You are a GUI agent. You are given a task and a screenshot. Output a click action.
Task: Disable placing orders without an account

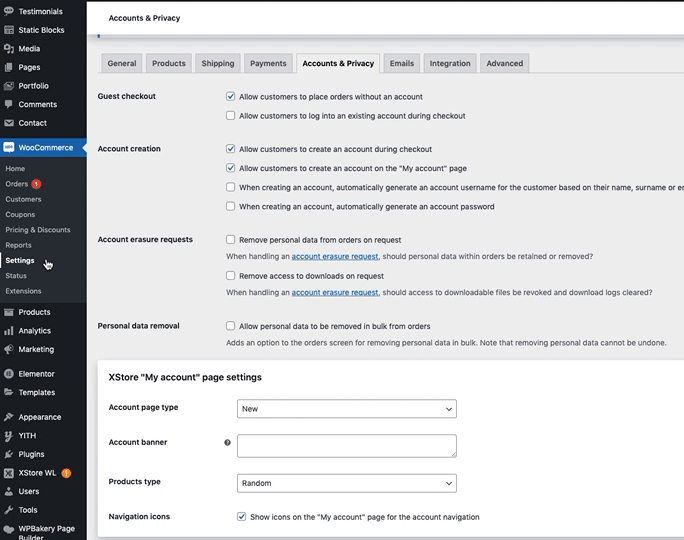[x=230, y=96]
